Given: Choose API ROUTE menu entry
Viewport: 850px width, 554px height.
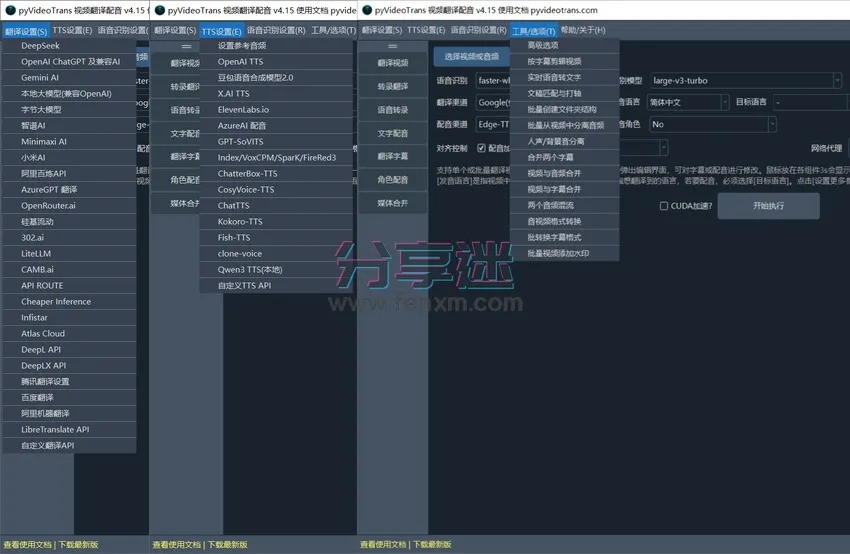Looking at the screenshot, I should (x=69, y=286).
